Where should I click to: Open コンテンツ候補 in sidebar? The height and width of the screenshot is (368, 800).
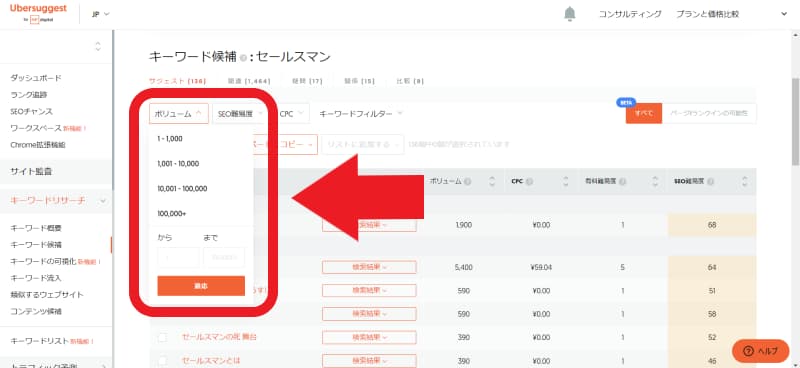click(36, 311)
